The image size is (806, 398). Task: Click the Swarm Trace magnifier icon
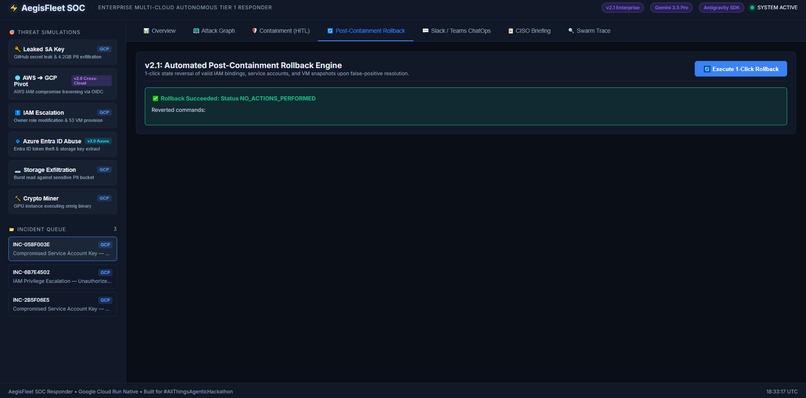click(x=571, y=31)
